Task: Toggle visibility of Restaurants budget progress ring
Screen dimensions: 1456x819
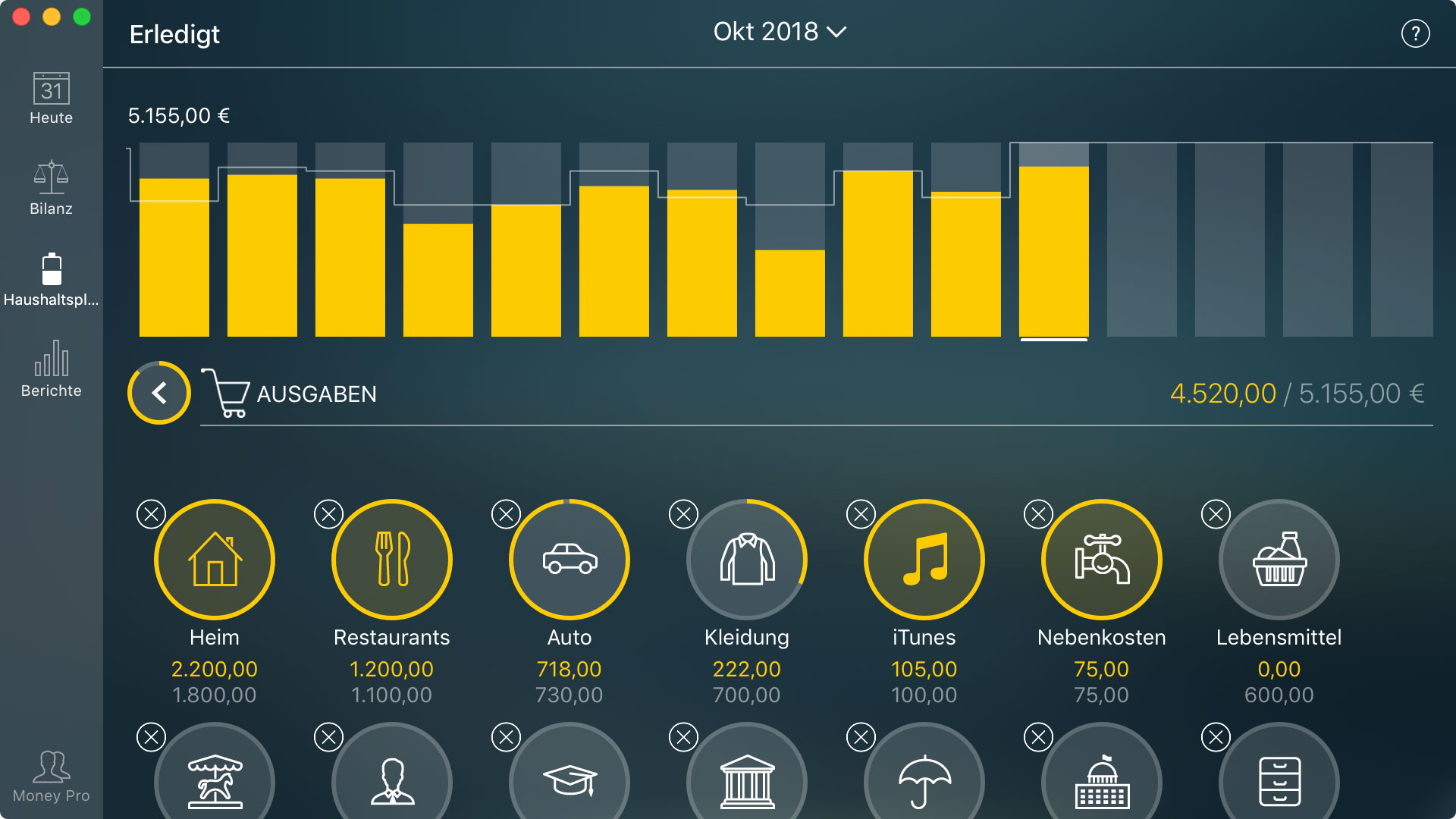Action: click(328, 513)
